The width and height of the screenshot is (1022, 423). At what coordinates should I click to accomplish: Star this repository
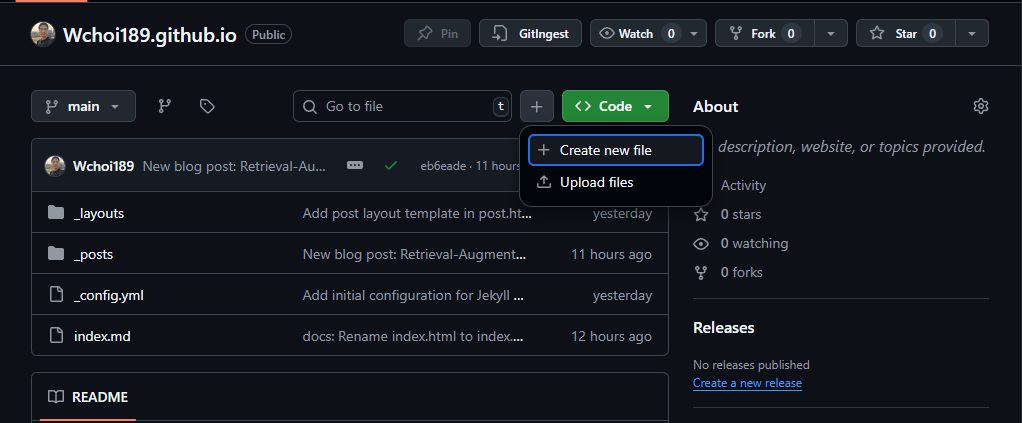click(x=905, y=33)
